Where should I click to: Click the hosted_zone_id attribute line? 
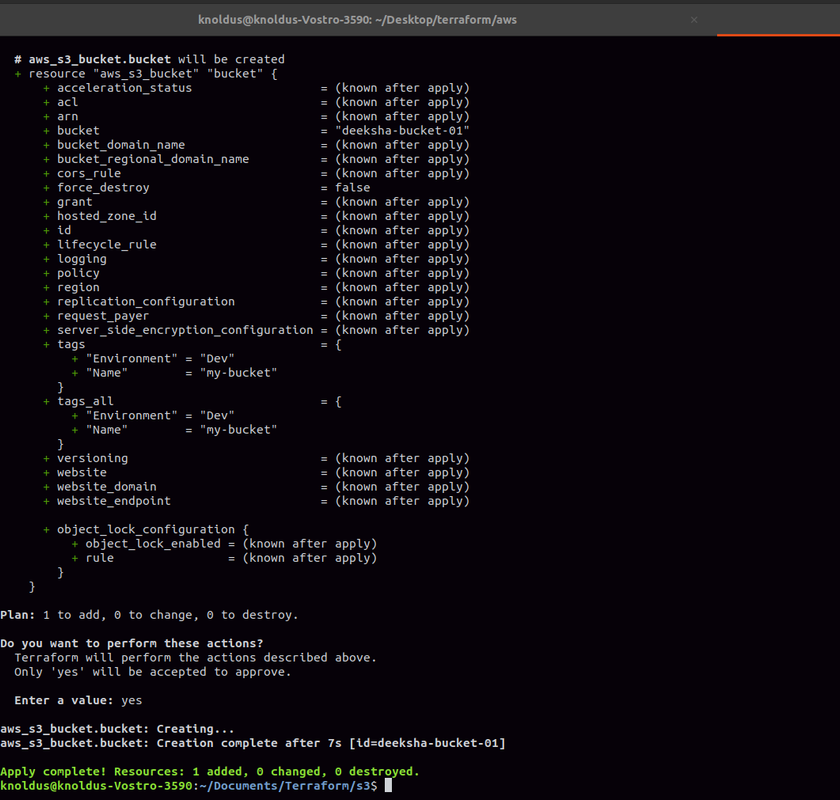[x=256, y=216]
